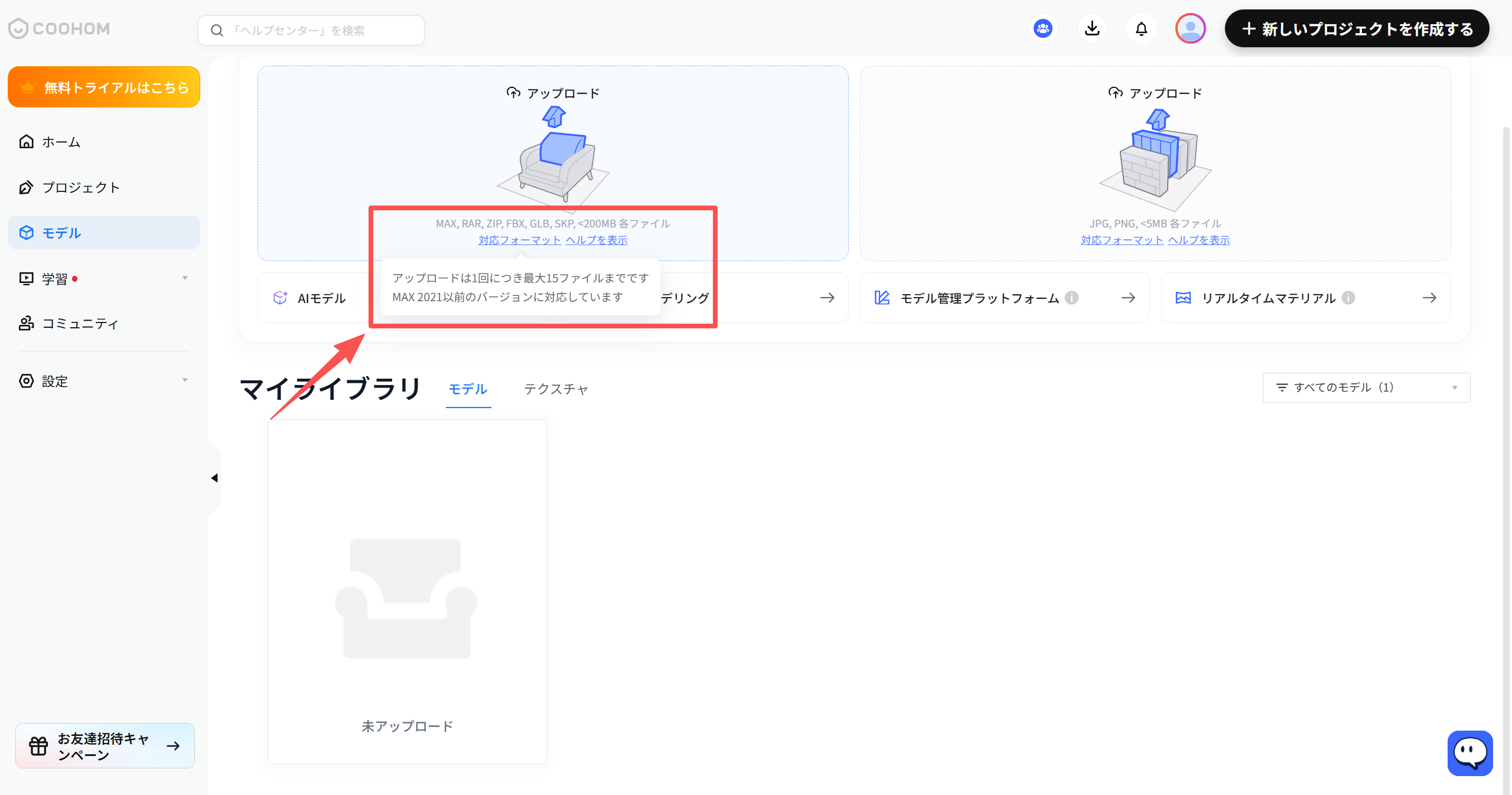Image resolution: width=1512 pixels, height=795 pixels.
Task: Click model 対応フォーマット link
Action: pos(520,240)
